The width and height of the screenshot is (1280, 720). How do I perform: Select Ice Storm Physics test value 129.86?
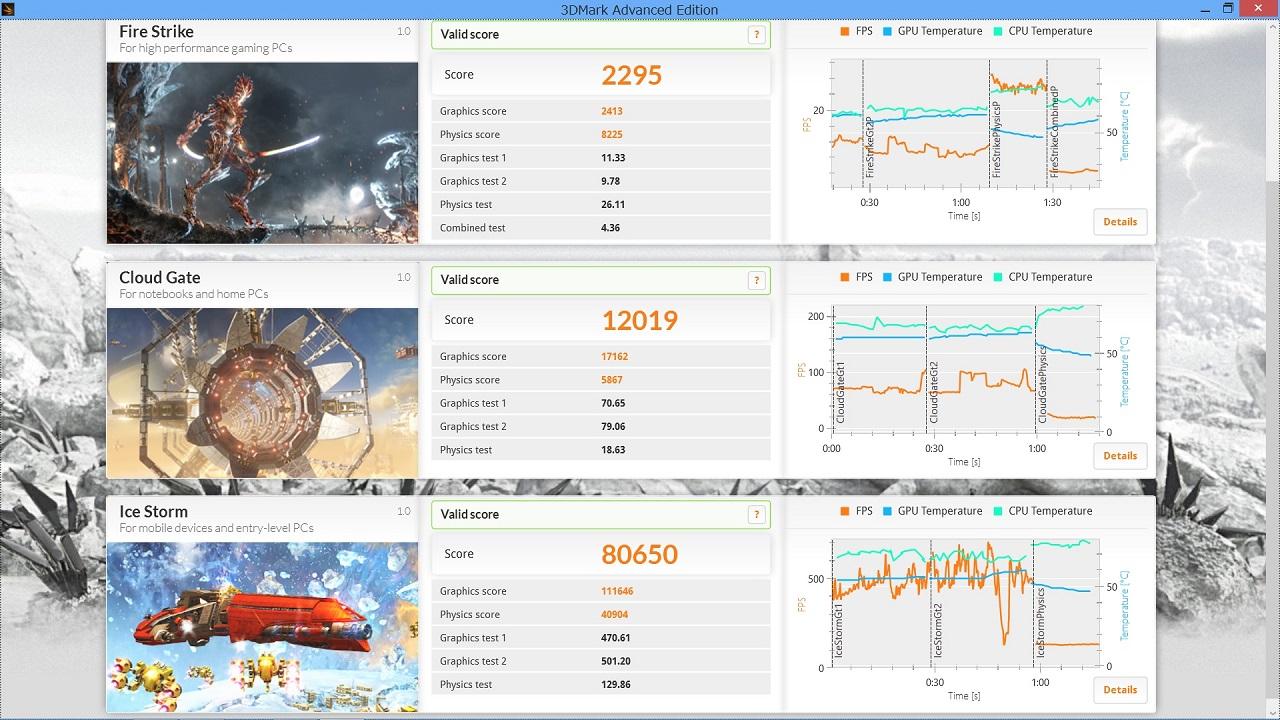tap(616, 685)
